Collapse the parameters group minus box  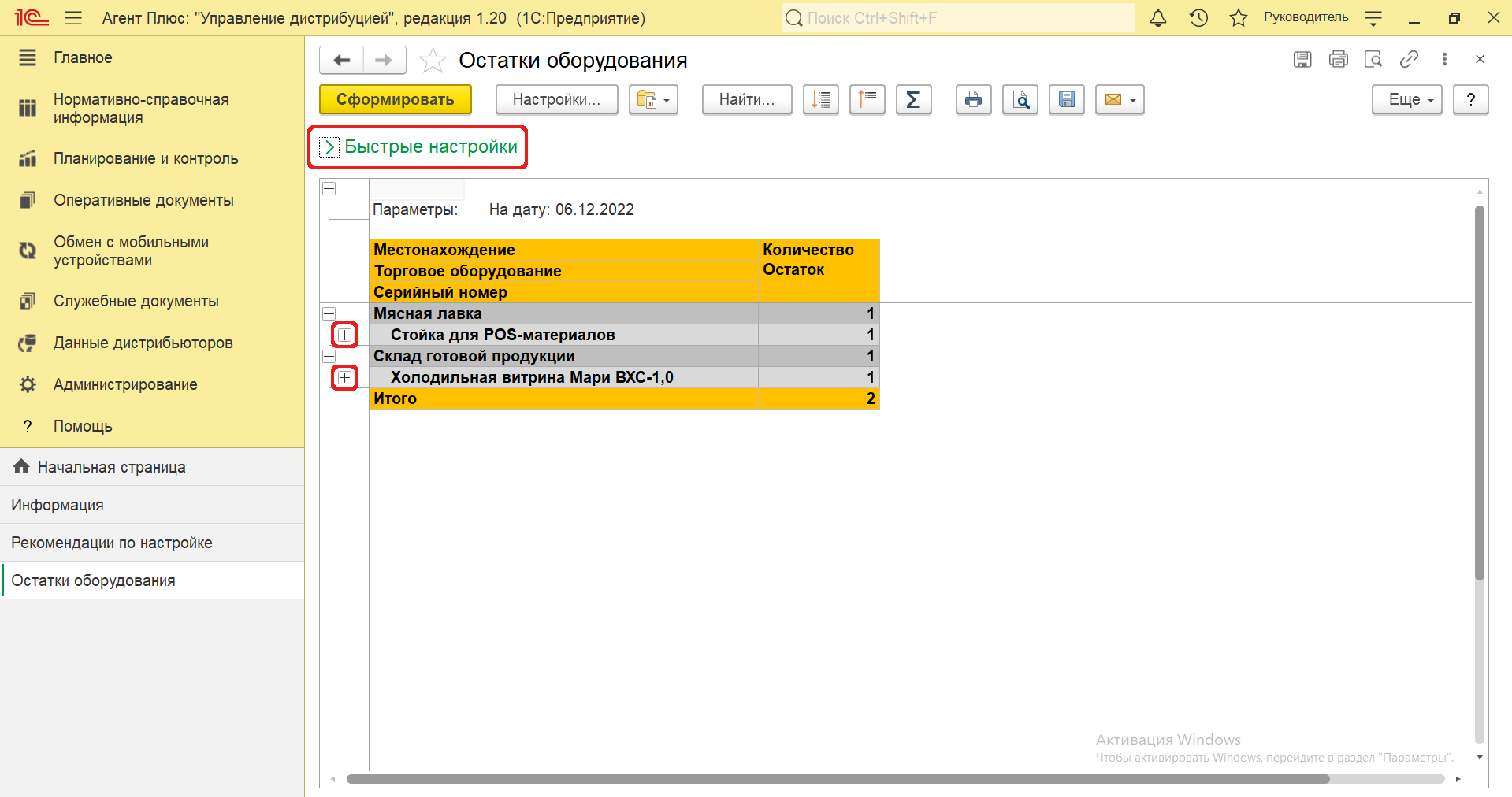[x=329, y=188]
